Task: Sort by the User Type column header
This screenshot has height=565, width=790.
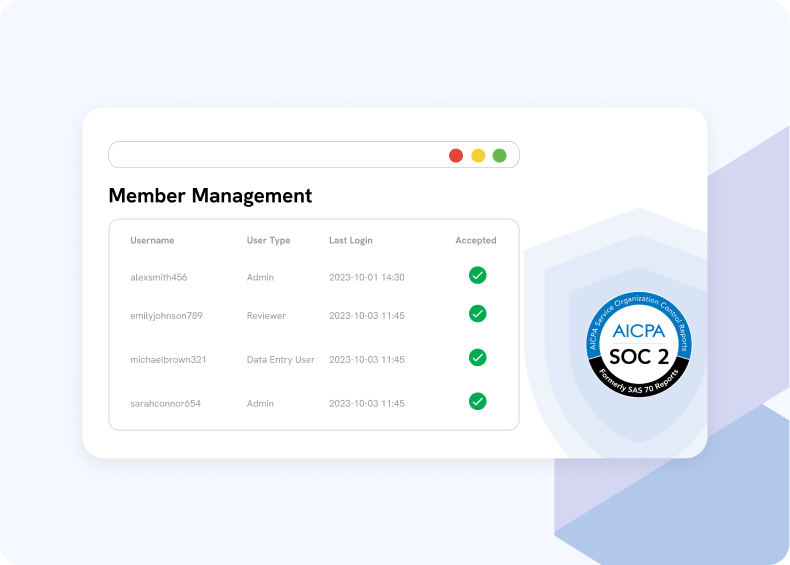Action: [x=268, y=240]
